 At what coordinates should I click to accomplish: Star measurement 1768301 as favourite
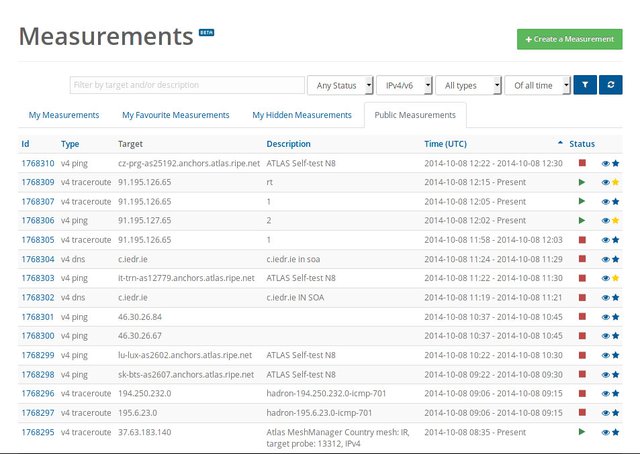616,317
